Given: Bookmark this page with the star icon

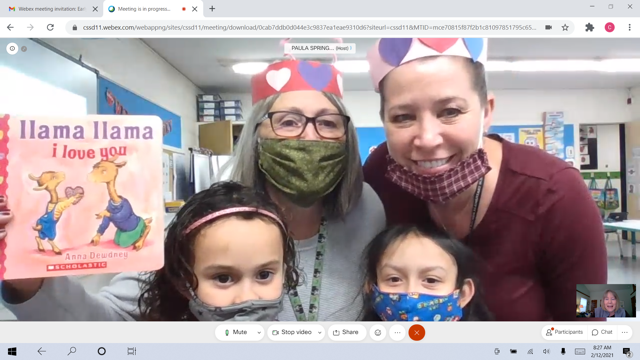Looking at the screenshot, I should (x=565, y=27).
